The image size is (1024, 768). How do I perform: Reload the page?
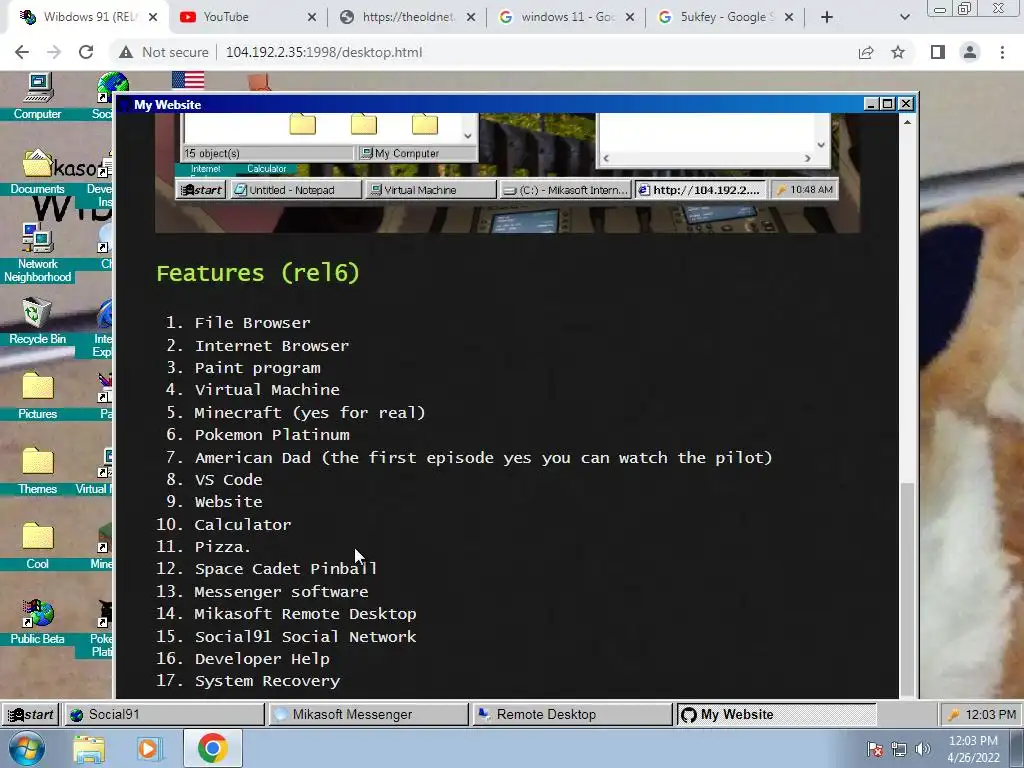[86, 52]
